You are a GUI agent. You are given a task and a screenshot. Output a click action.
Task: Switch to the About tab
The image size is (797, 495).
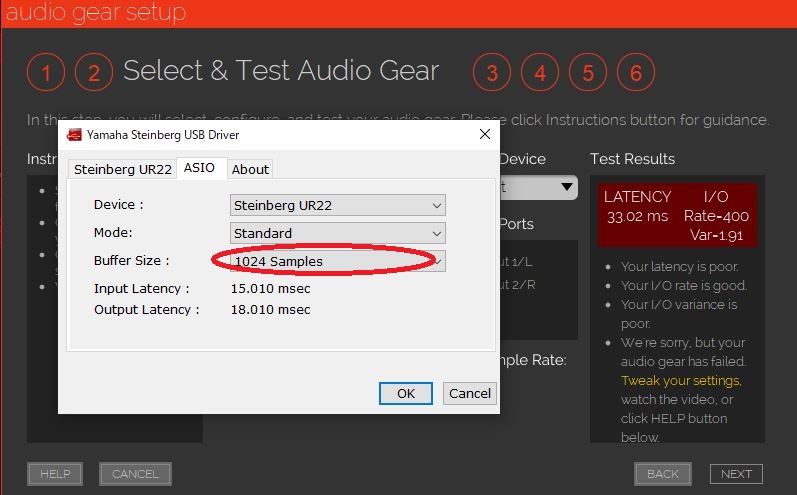click(x=250, y=169)
